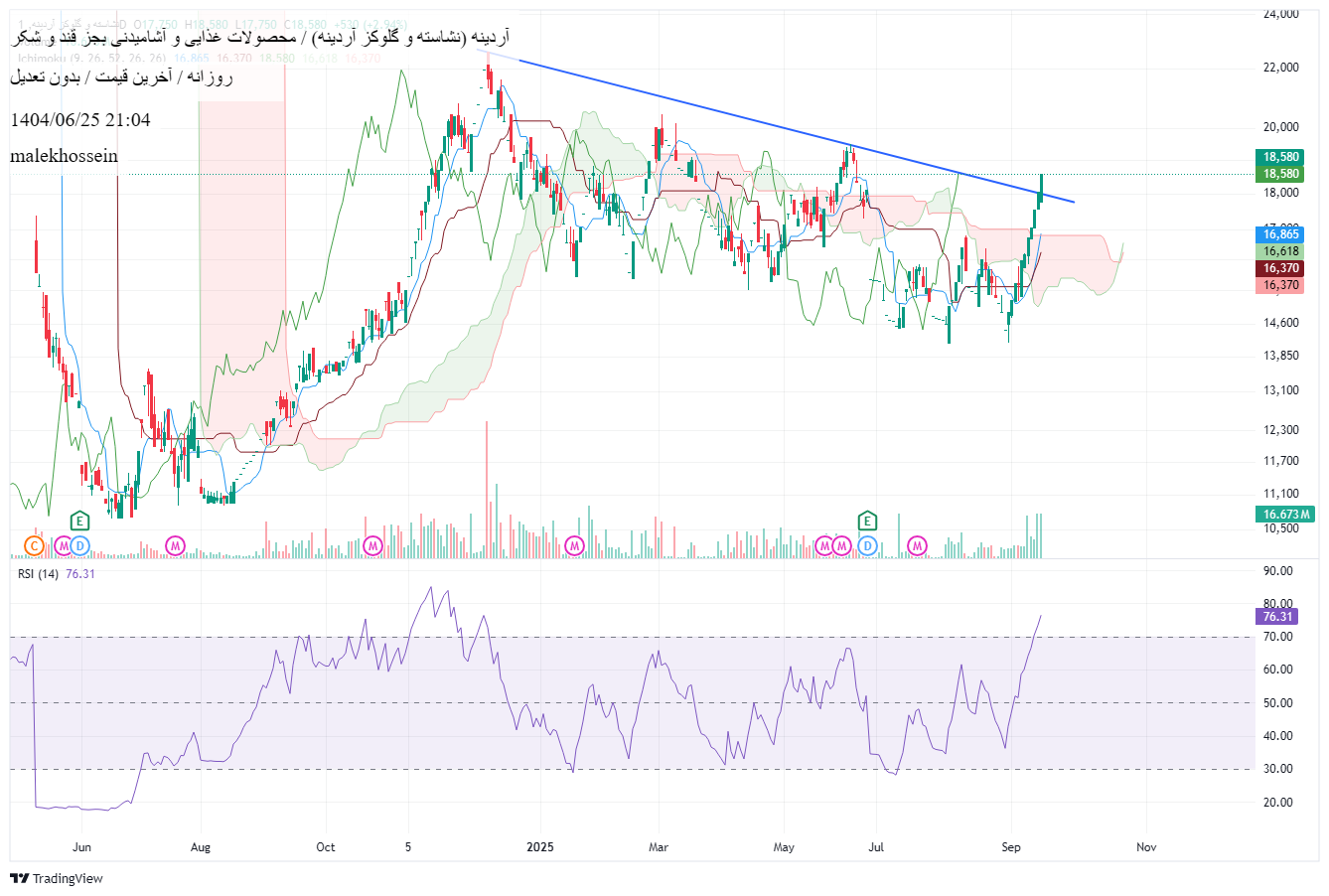Click the green E earnings marker near June
Viewport: 1329px width, 896px height.
pos(79,521)
